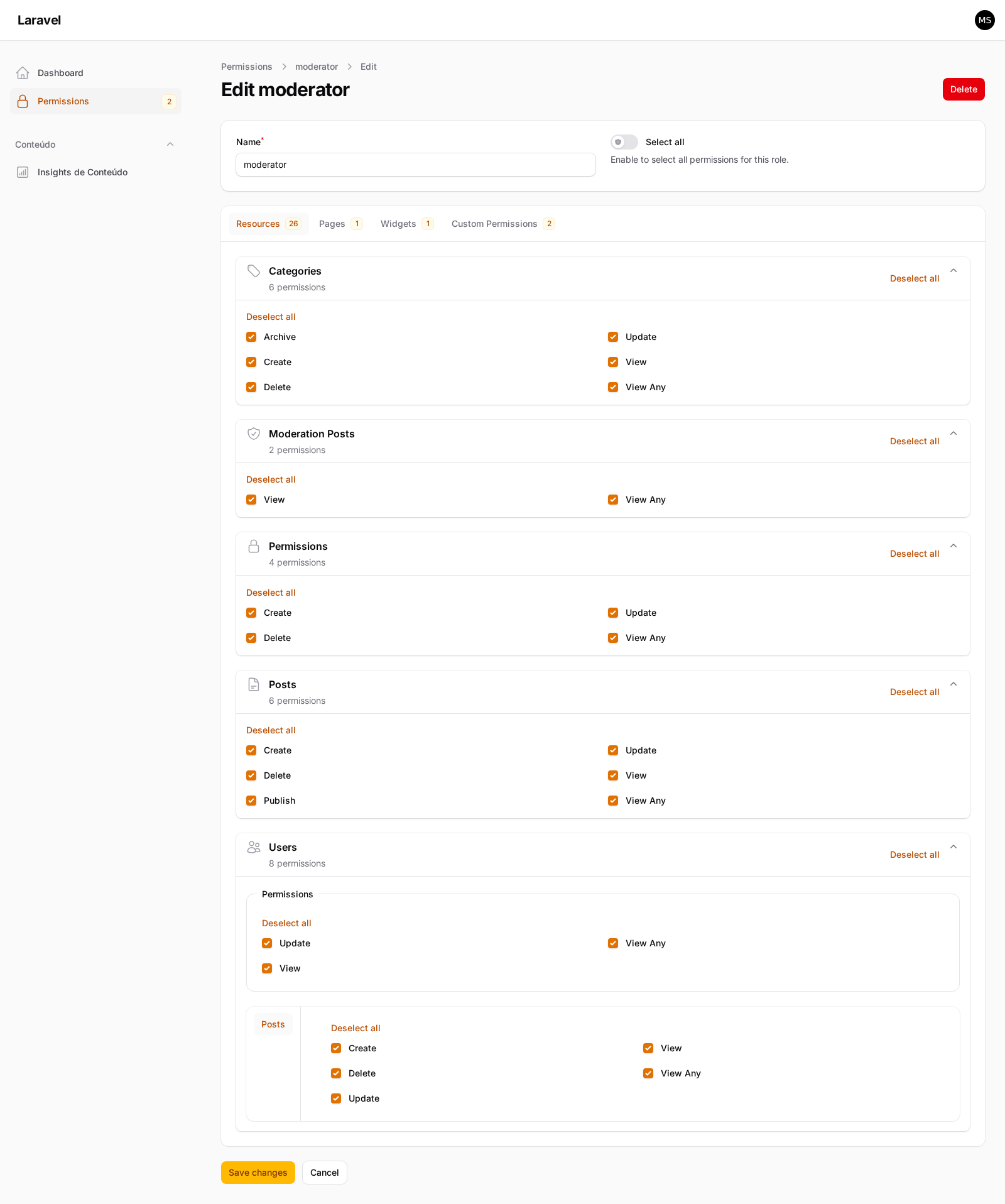The width and height of the screenshot is (1005, 1204).
Task: Uncheck the Publish permission under Posts
Action: coord(251,801)
